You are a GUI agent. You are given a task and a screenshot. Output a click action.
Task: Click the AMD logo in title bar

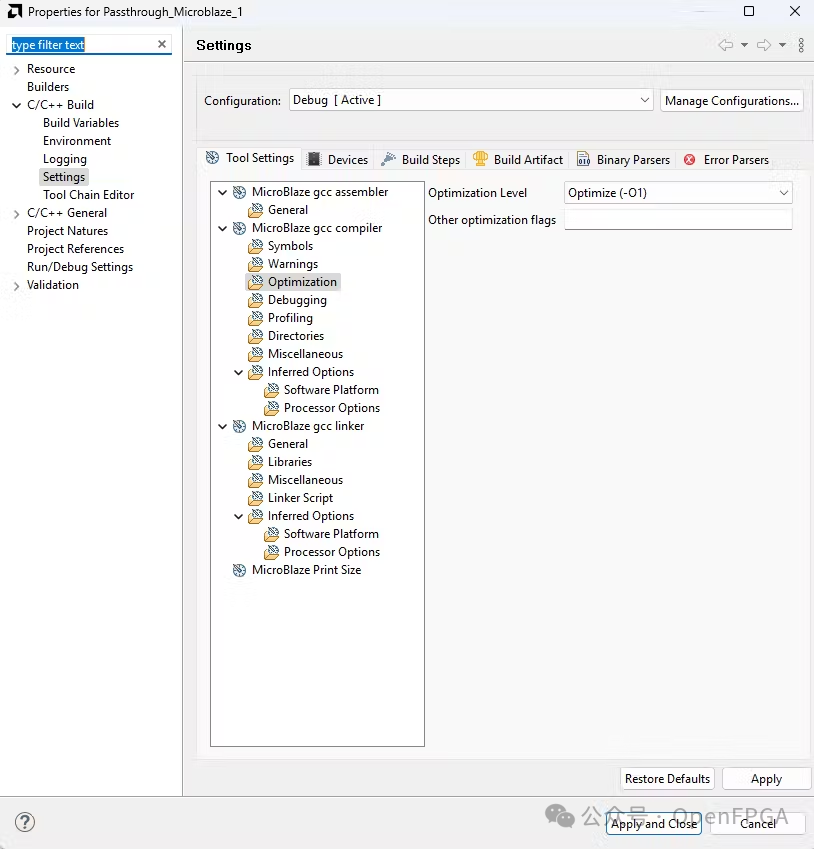click(15, 11)
